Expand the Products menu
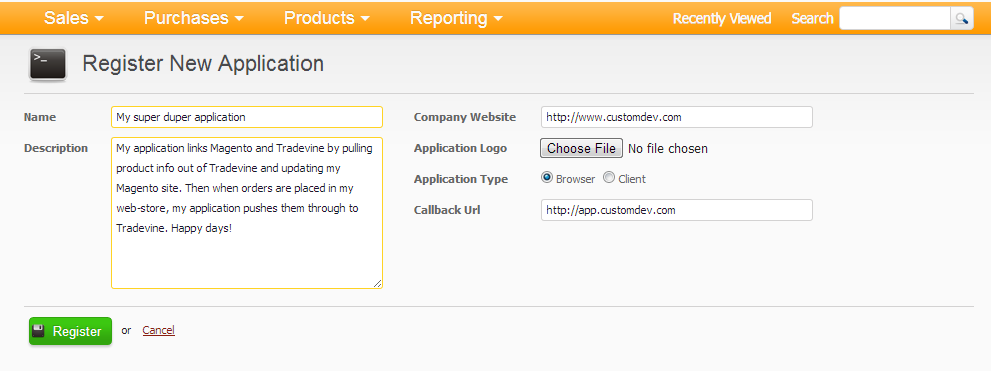991x371 pixels. point(327,18)
